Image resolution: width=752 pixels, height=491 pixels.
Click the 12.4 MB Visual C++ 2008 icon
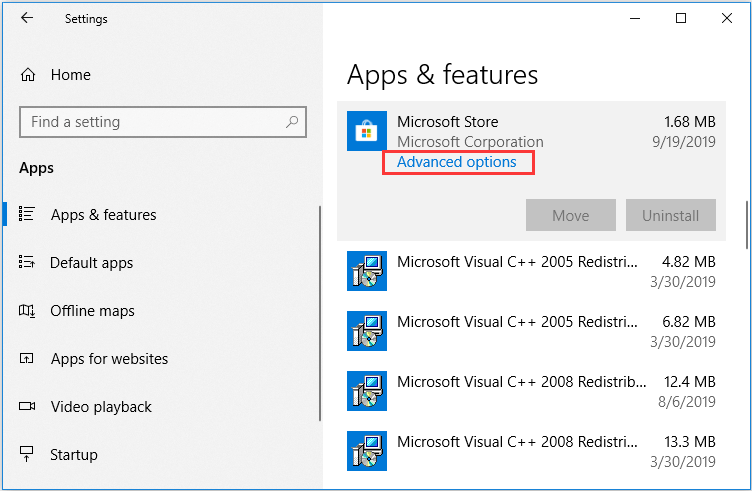(x=367, y=391)
